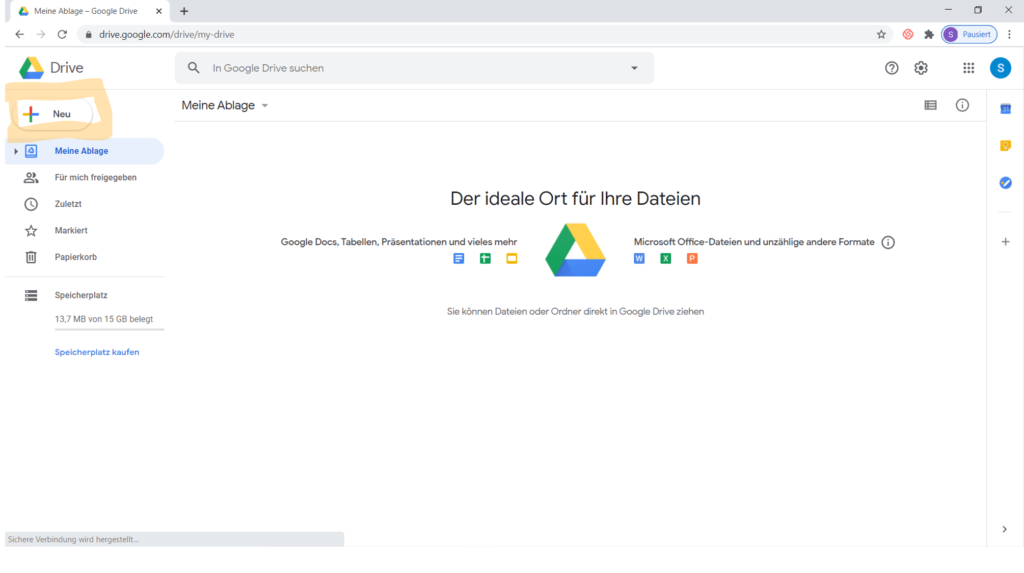Screen dimensions: 1024x573
Task: Show details info panel
Action: [x=962, y=105]
